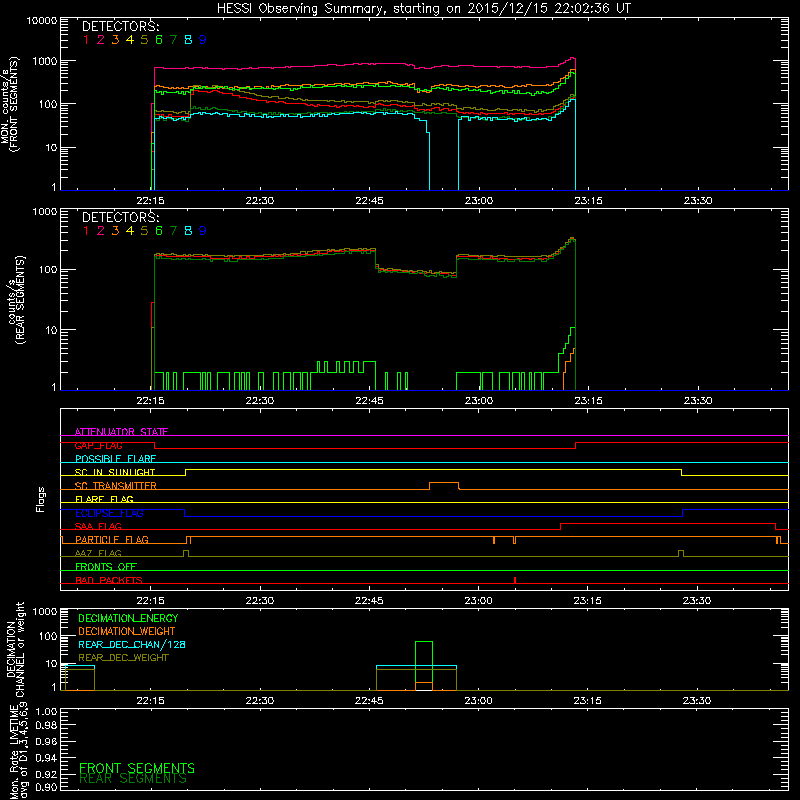
Task: Click the DECIMATION_WEIGHT legend entry
Action: tap(127, 631)
